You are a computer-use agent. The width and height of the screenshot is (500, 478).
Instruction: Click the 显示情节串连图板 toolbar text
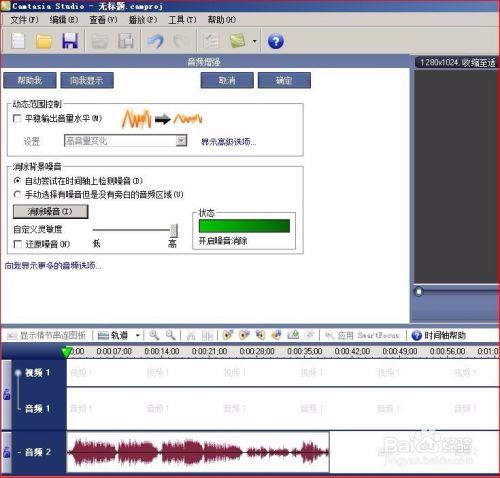(x=53, y=335)
